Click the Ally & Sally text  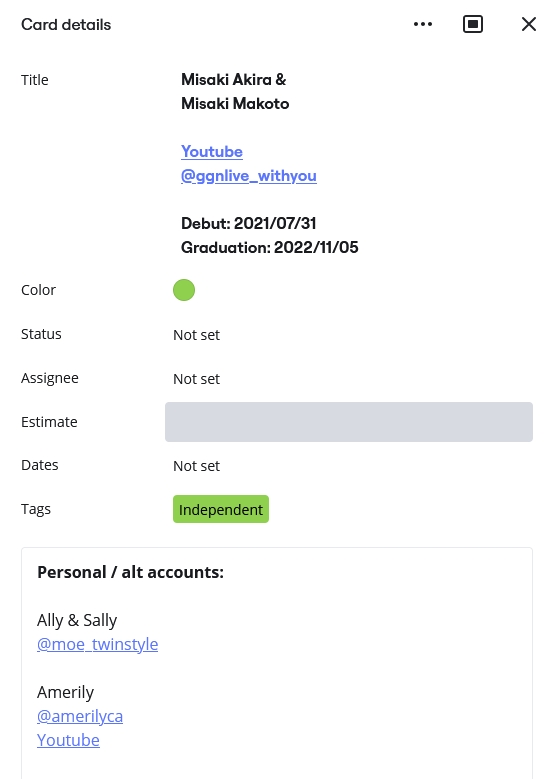pos(77,620)
